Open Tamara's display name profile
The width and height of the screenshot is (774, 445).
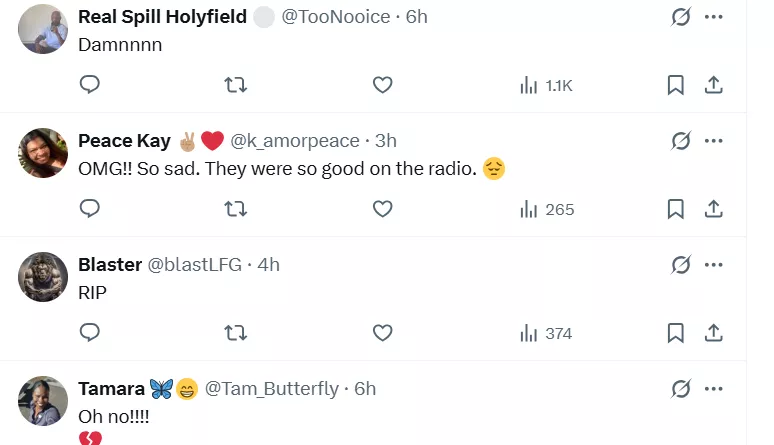[111, 389]
